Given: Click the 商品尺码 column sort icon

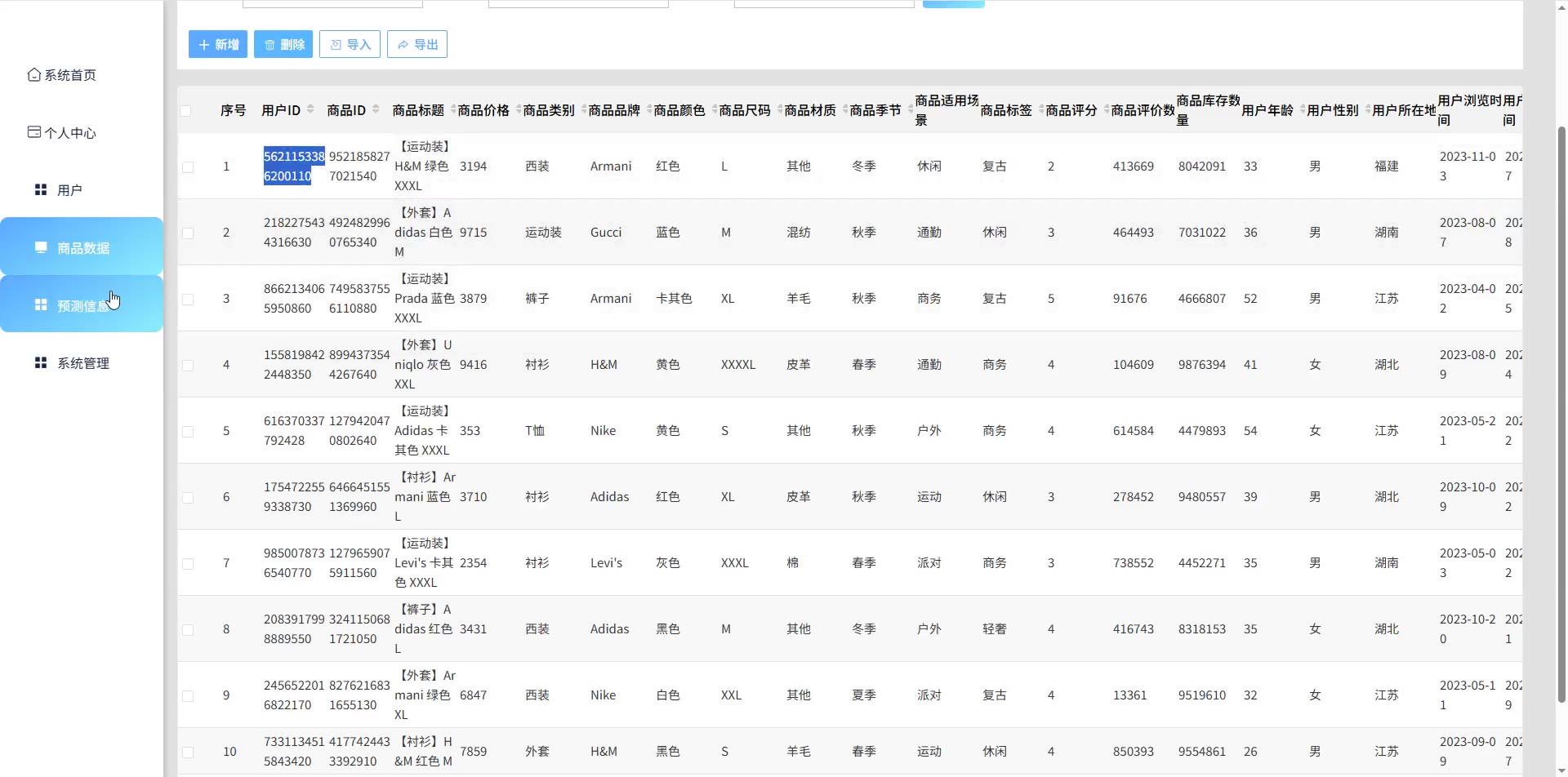Looking at the screenshot, I should [x=780, y=109].
